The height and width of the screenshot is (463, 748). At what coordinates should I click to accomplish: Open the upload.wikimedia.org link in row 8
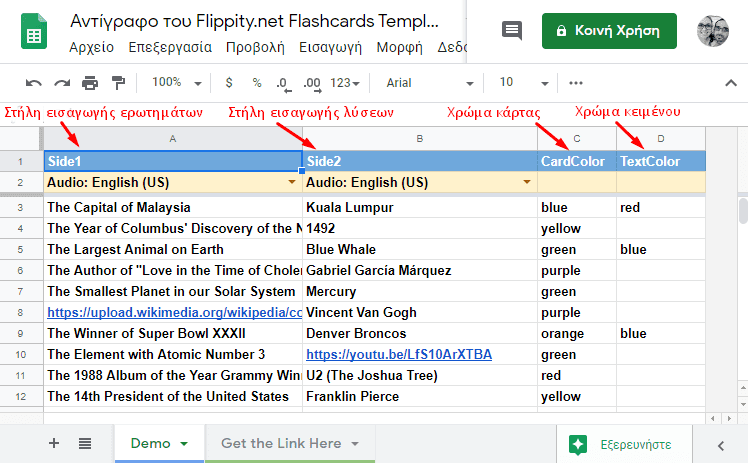[175, 312]
